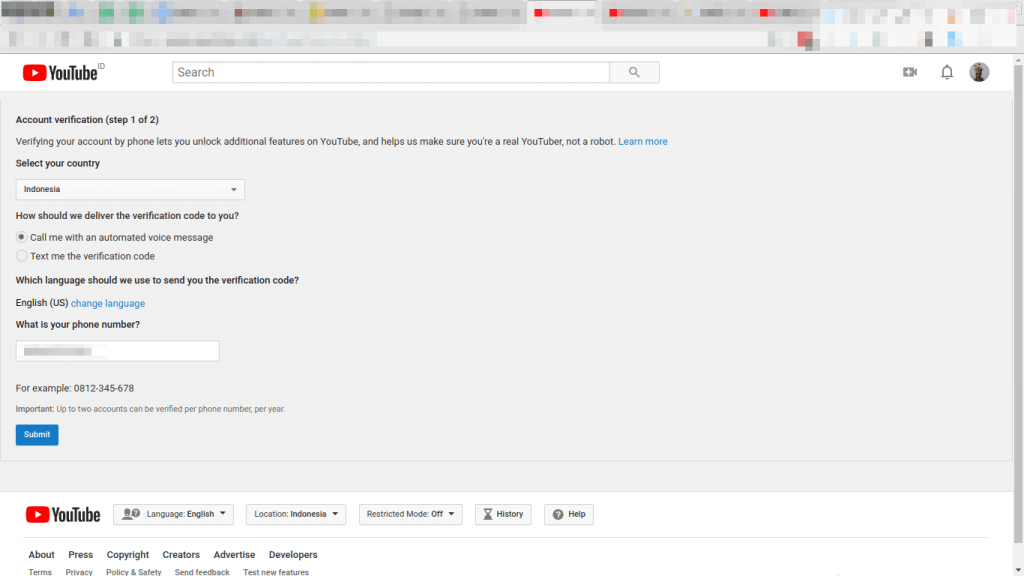The image size is (1024, 576).
Task: Click the search magnifier button
Action: pyautogui.click(x=634, y=72)
